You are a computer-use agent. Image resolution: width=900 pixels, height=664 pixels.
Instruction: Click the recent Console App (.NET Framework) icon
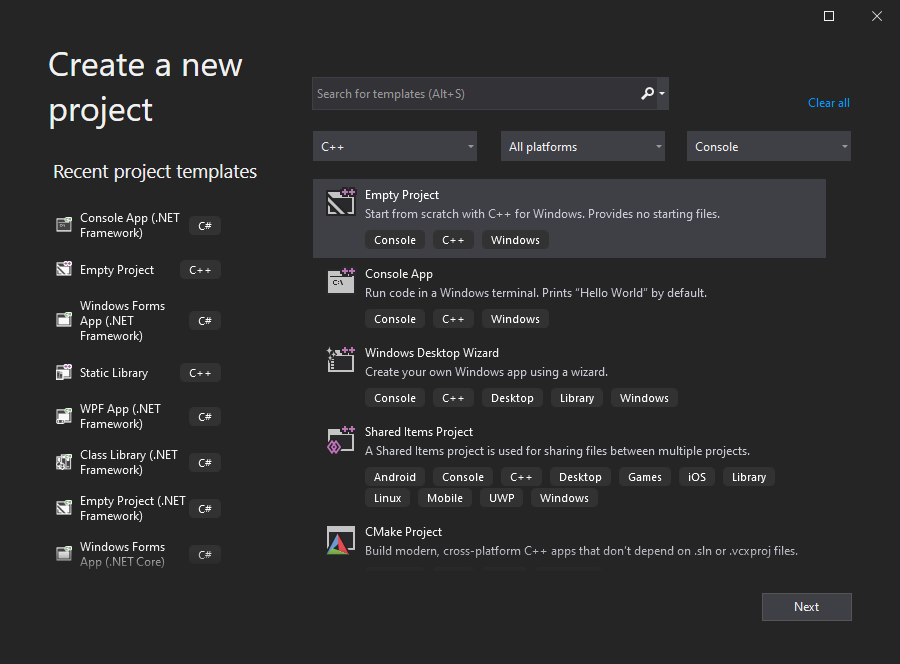click(64, 225)
